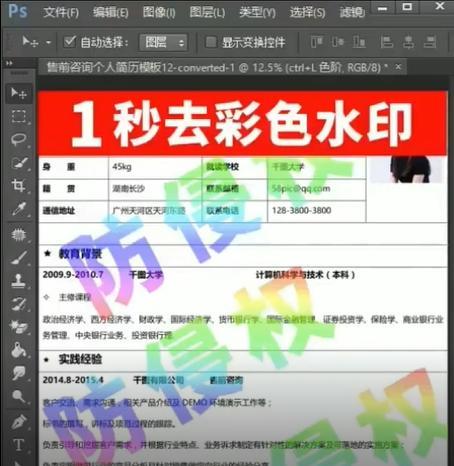
Task: Select the Move tool in the toolbox
Action: click(19, 93)
